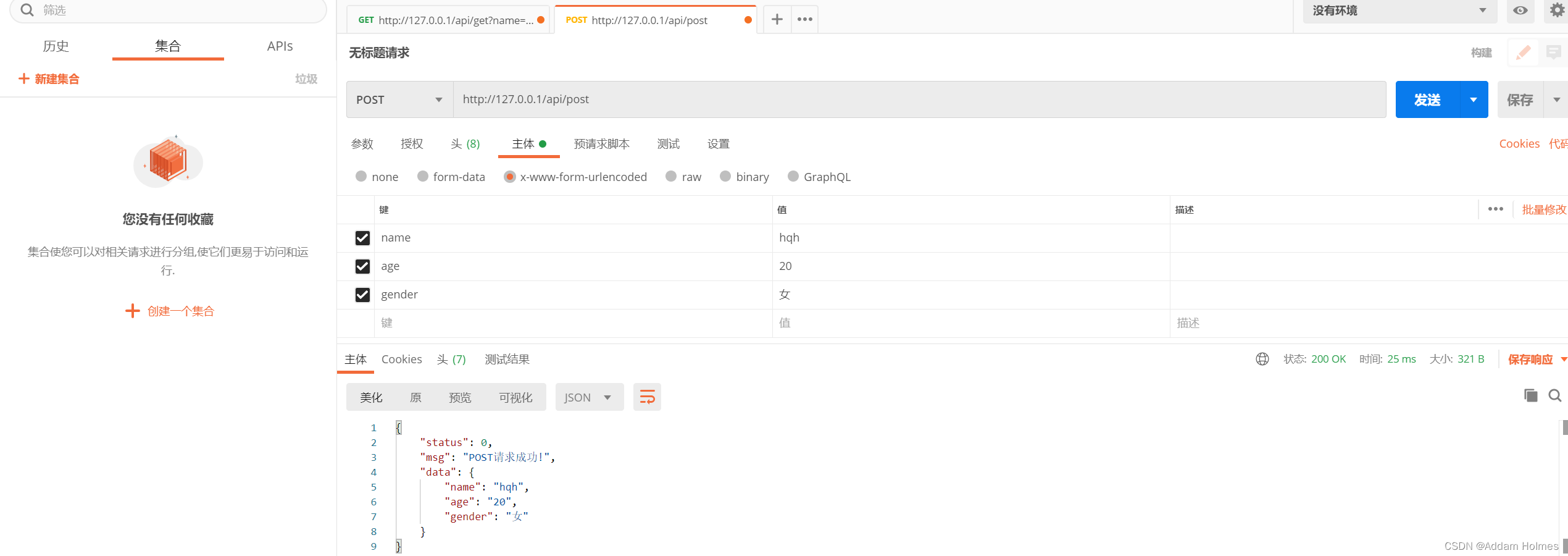Click the eye environment quick-look icon

coord(1520,11)
